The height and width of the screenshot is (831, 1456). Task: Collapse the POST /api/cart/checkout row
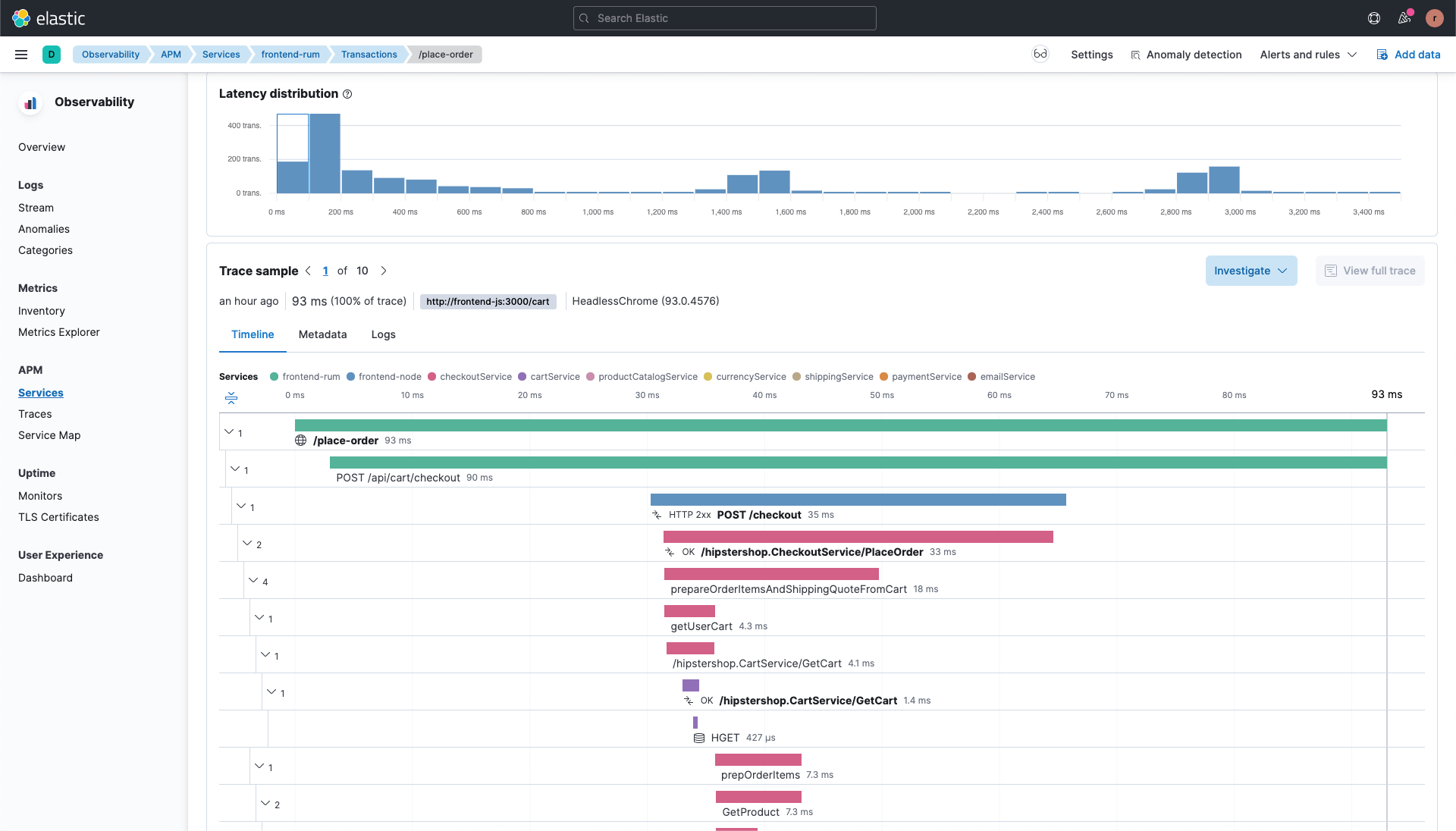pyautogui.click(x=235, y=469)
